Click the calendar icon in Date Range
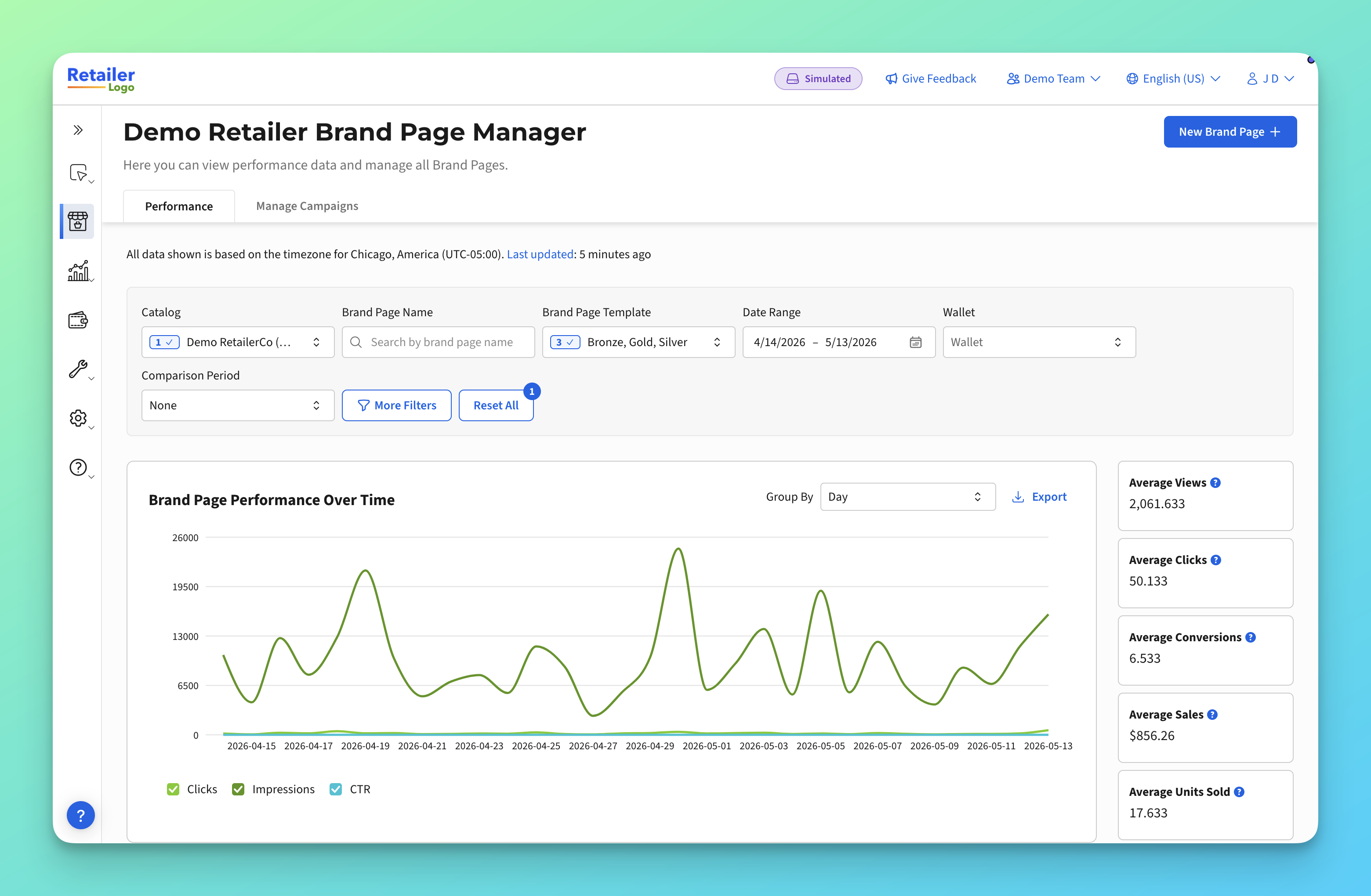Image resolution: width=1371 pixels, height=896 pixels. [x=915, y=342]
